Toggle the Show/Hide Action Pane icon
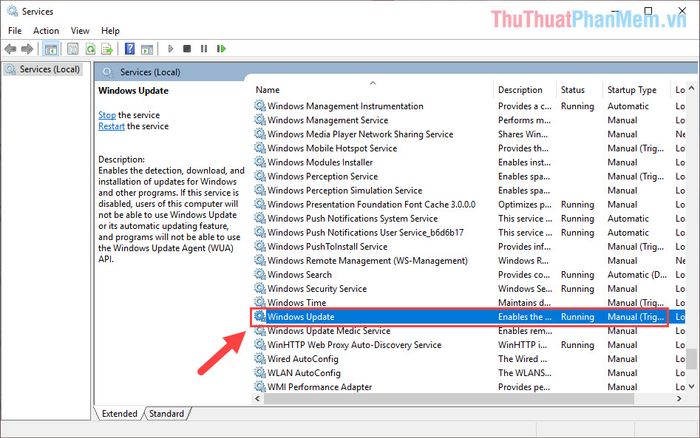The width and height of the screenshot is (700, 438). pyautogui.click(x=147, y=49)
